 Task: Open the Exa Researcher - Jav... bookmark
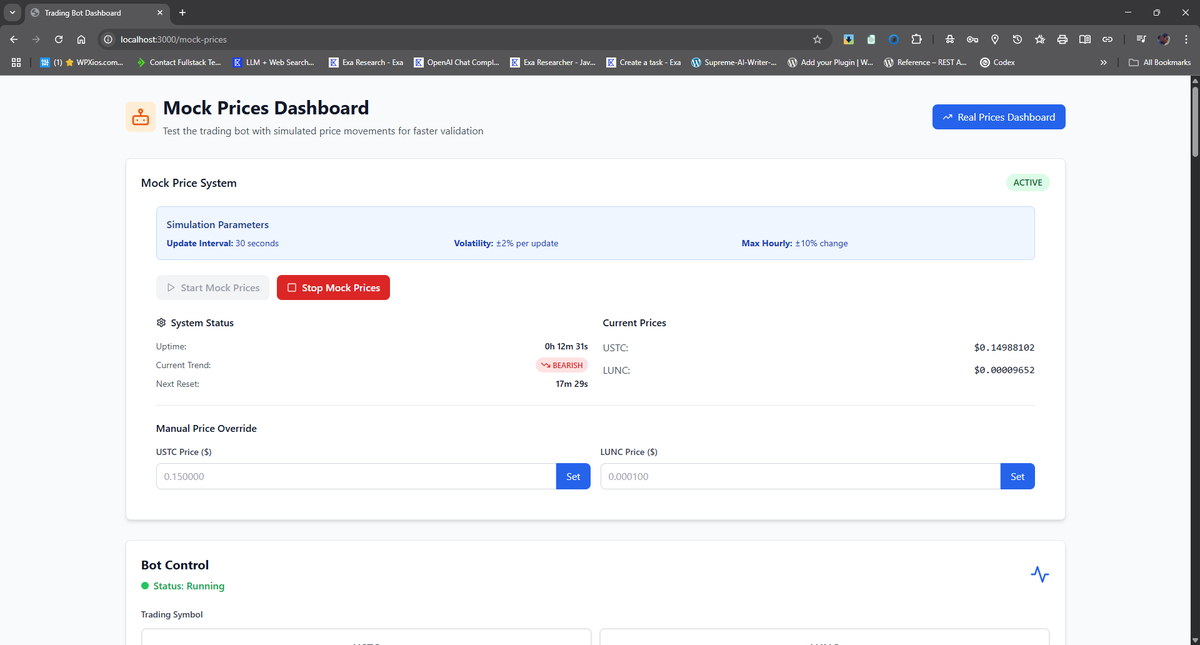[x=553, y=62]
